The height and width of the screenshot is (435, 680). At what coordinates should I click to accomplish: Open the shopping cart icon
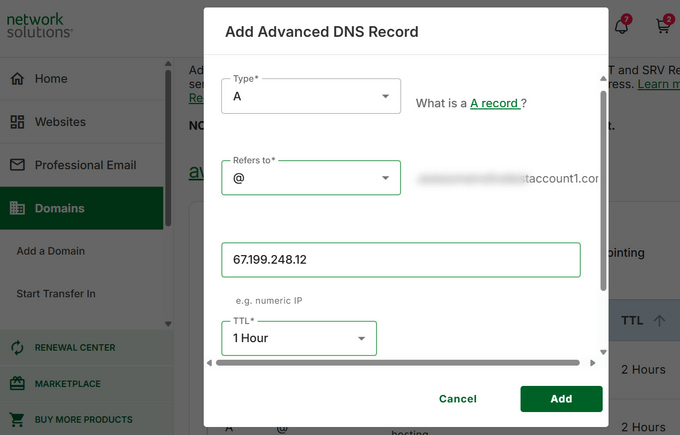point(662,27)
